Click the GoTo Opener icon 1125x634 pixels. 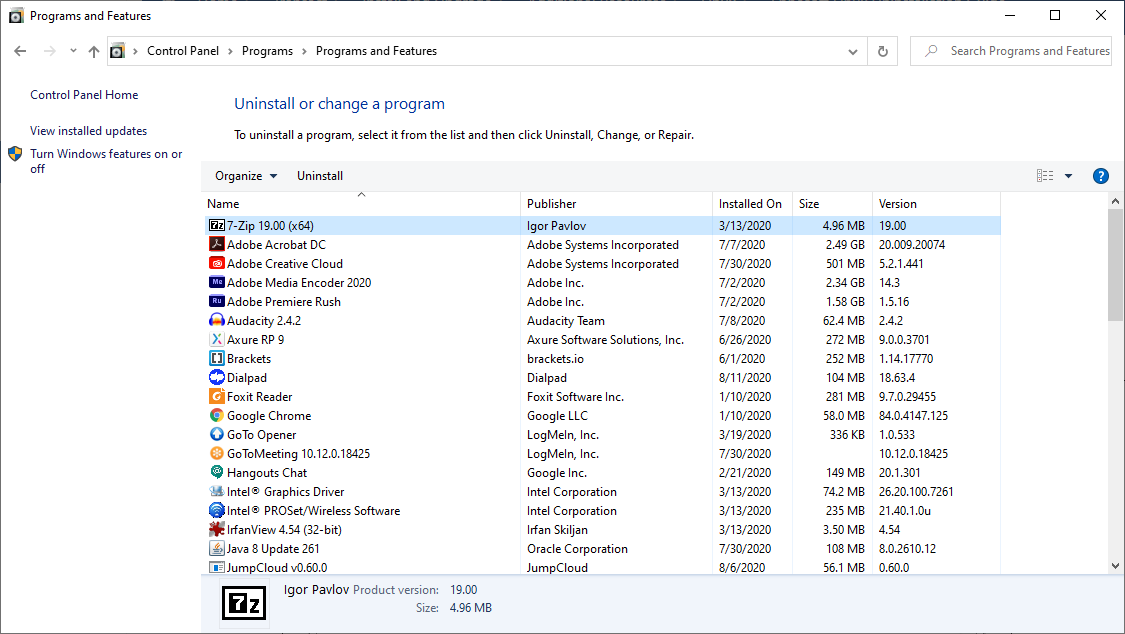(x=217, y=435)
